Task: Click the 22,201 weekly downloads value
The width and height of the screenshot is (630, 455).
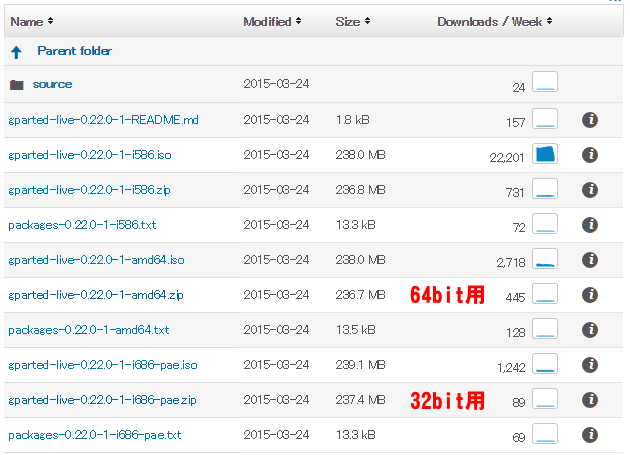Action: point(507,158)
